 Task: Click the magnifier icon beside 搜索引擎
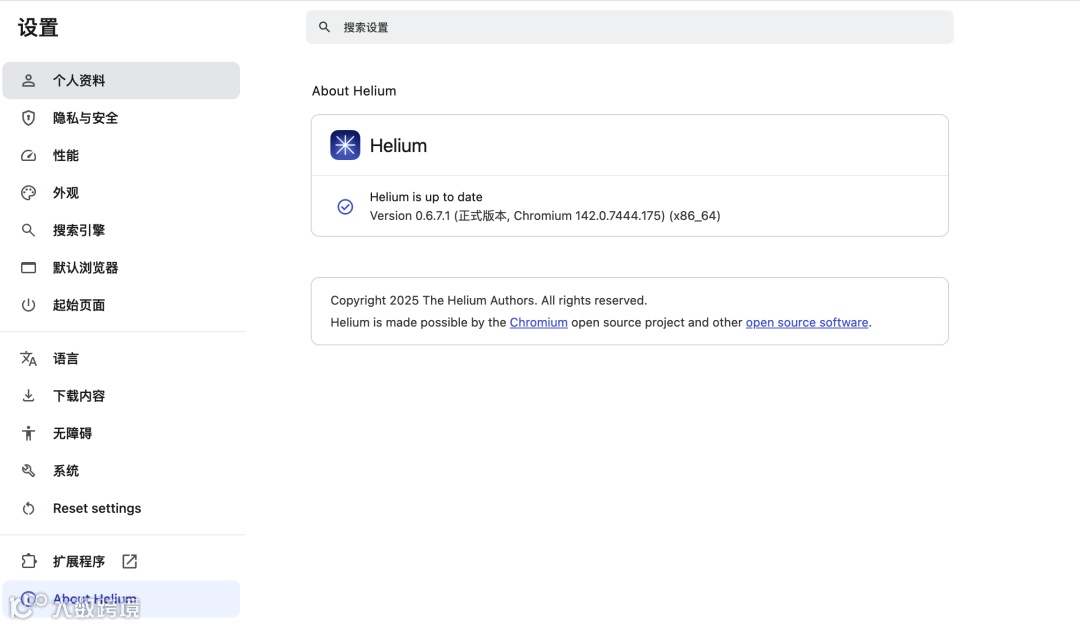[x=28, y=230]
